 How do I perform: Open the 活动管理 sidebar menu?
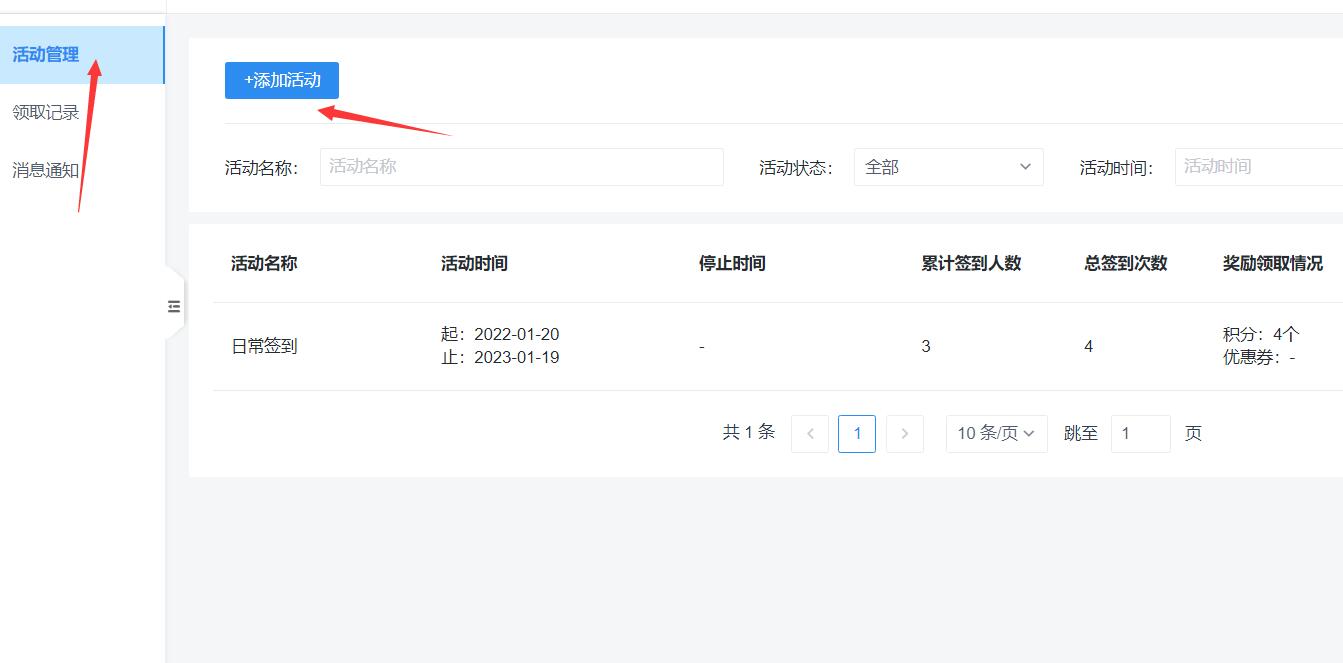(46, 55)
